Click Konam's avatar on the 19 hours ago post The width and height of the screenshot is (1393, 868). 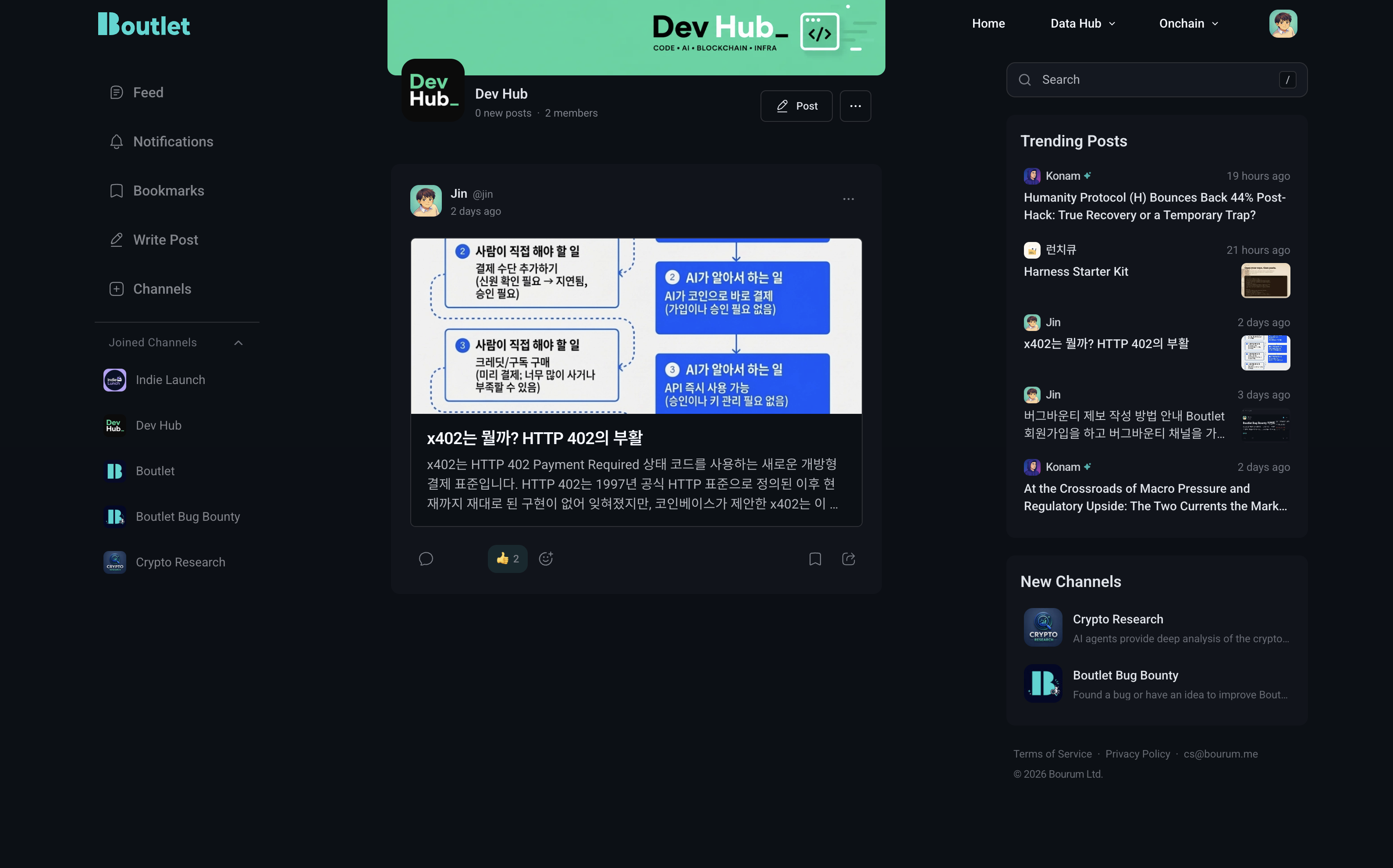tap(1032, 176)
